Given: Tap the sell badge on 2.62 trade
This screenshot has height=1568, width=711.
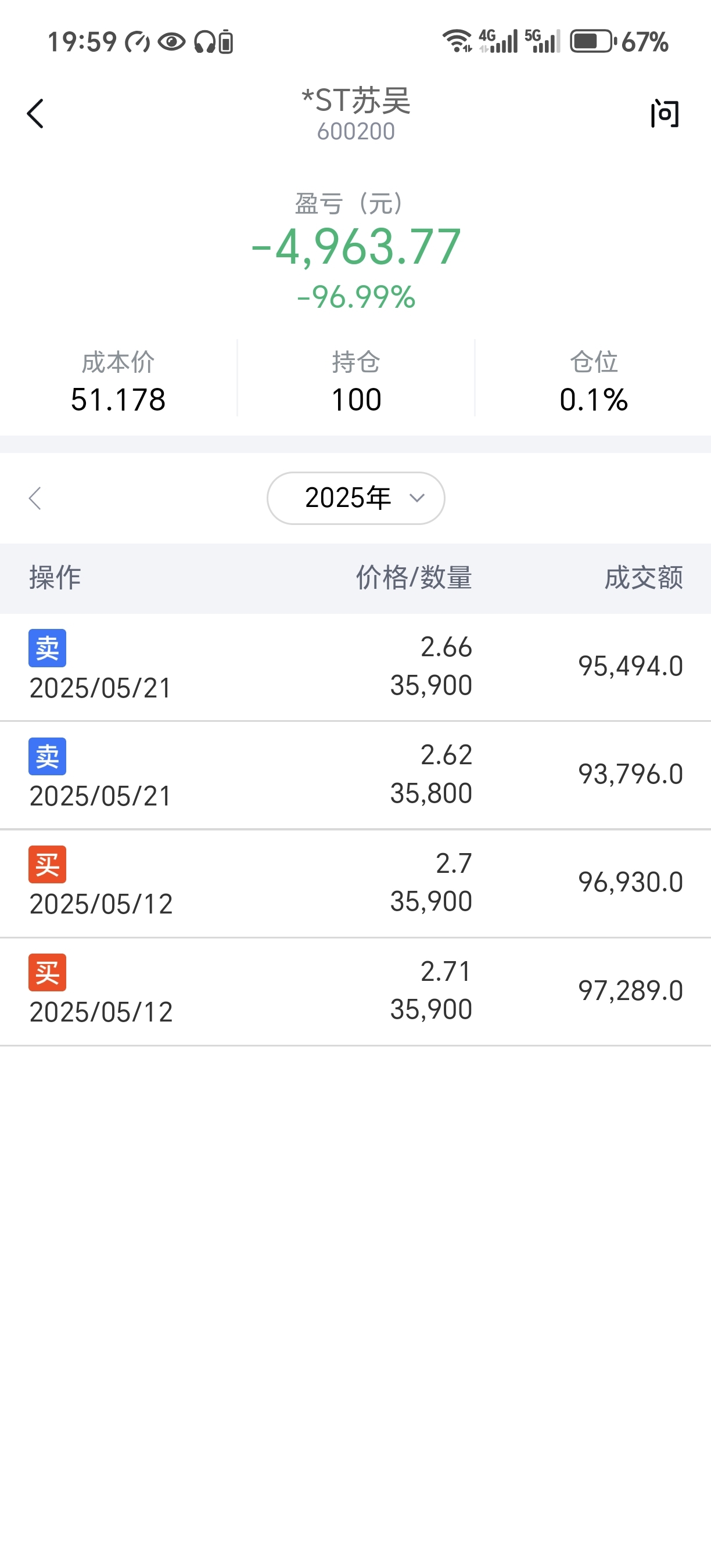Looking at the screenshot, I should 48,757.
